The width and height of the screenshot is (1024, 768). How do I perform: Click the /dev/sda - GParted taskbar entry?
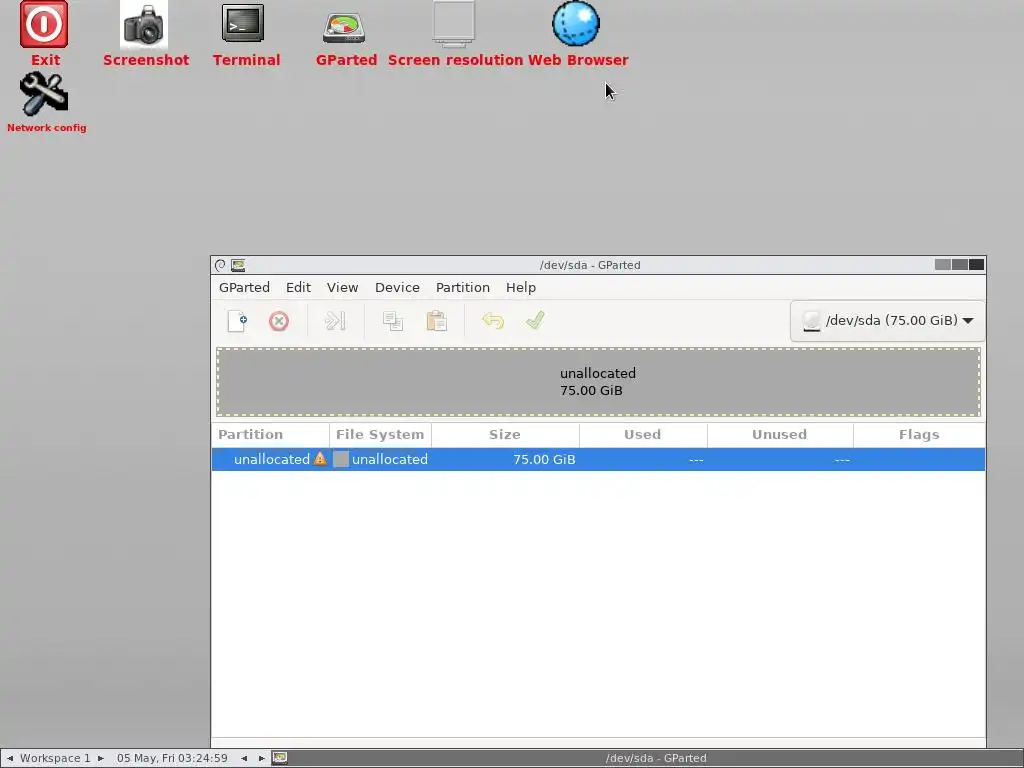[x=656, y=758]
